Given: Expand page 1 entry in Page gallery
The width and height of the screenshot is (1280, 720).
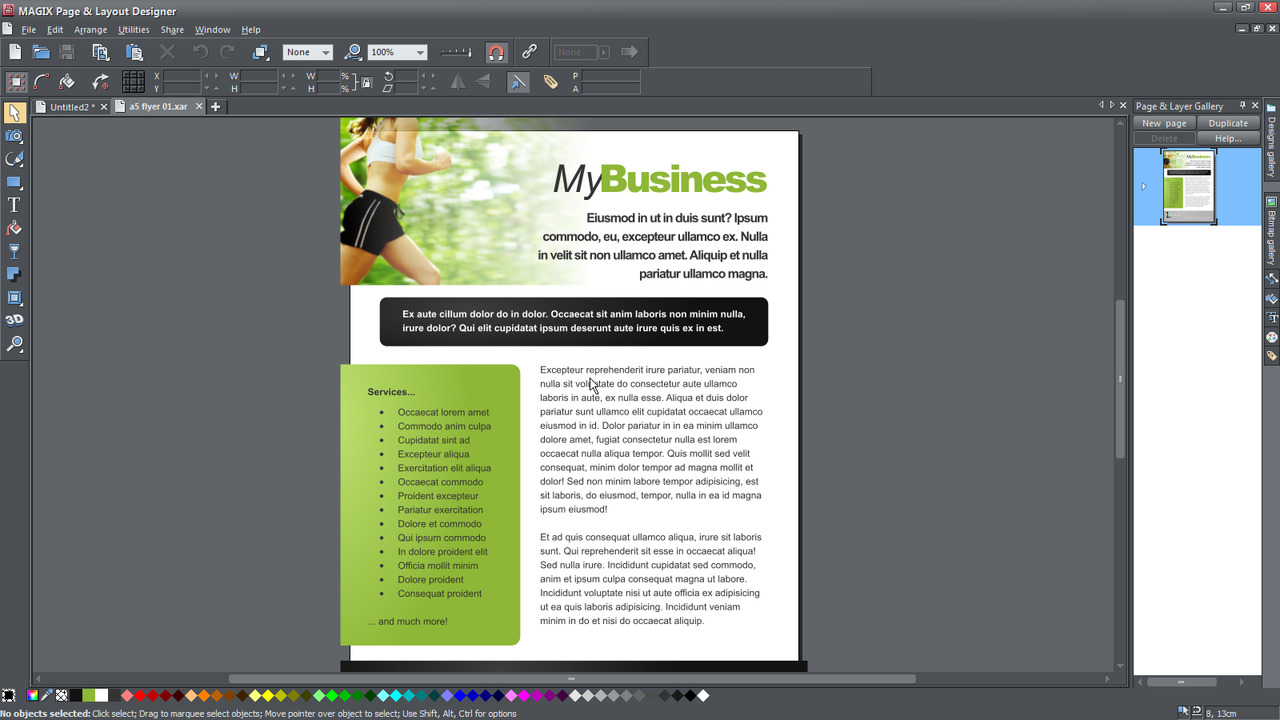Looking at the screenshot, I should pyautogui.click(x=1143, y=186).
